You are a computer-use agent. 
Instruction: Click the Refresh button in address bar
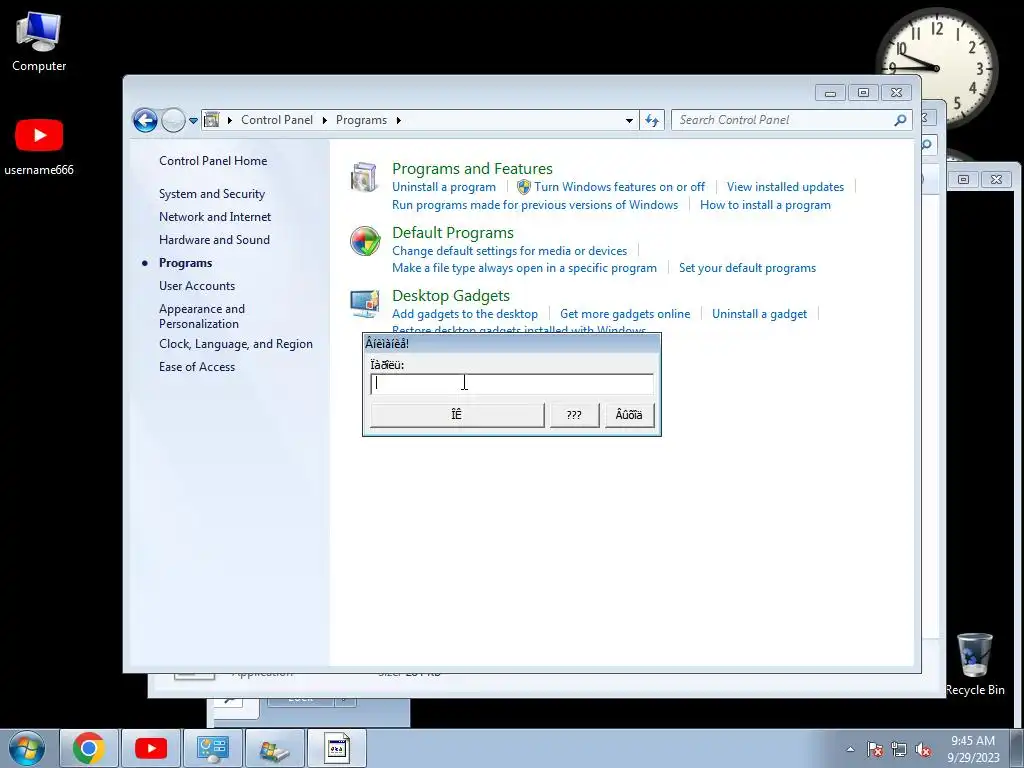[x=652, y=120]
